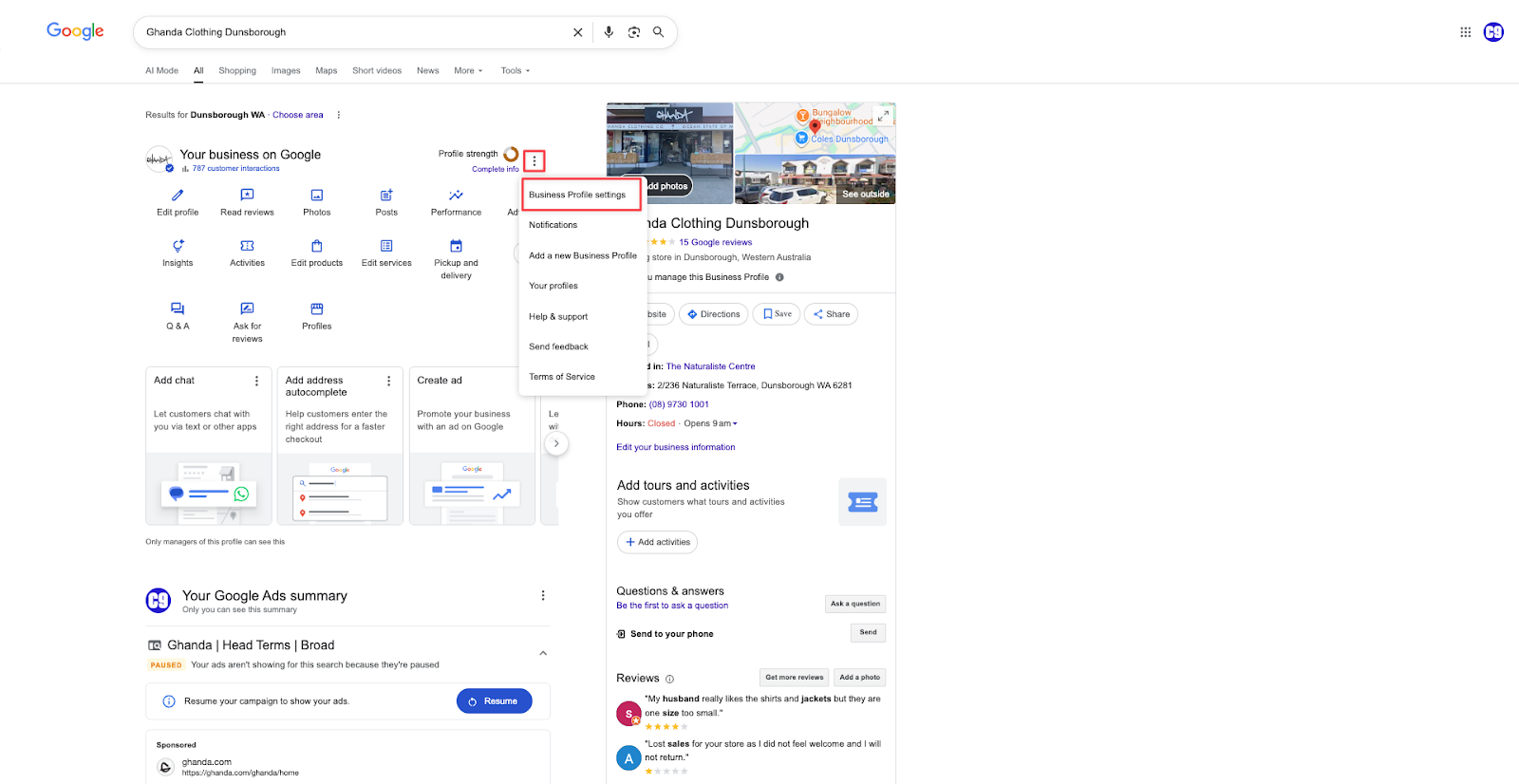Image resolution: width=1519 pixels, height=784 pixels.
Task: Select Business Profile settings menu item
Action: click(577, 195)
